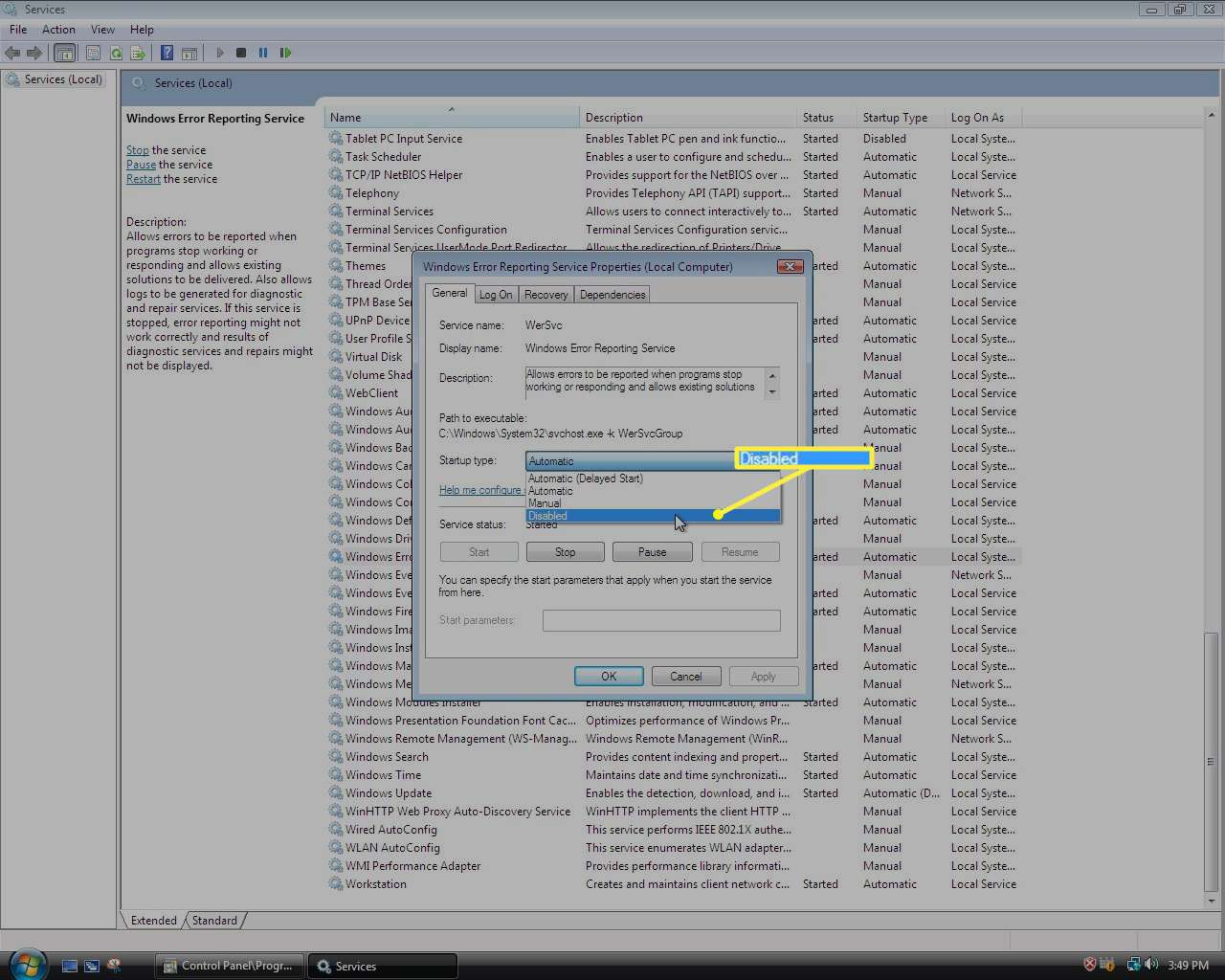The image size is (1225, 980).
Task: Click the Start Service play icon
Action: click(x=220, y=53)
